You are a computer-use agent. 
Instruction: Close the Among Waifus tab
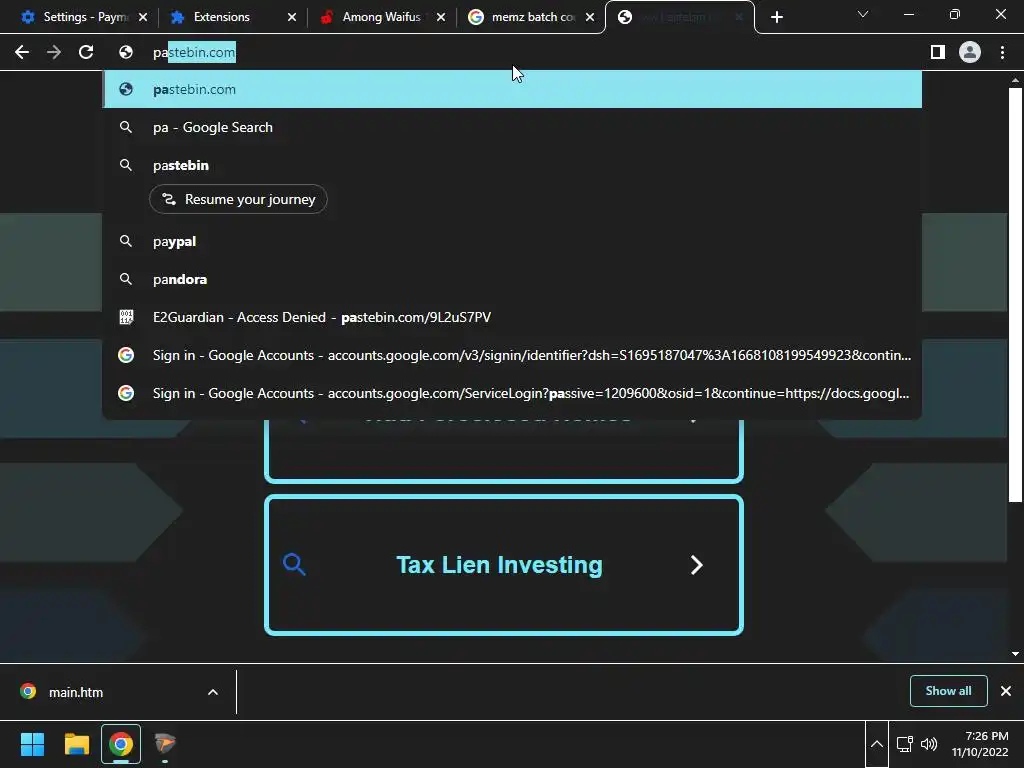tap(441, 17)
